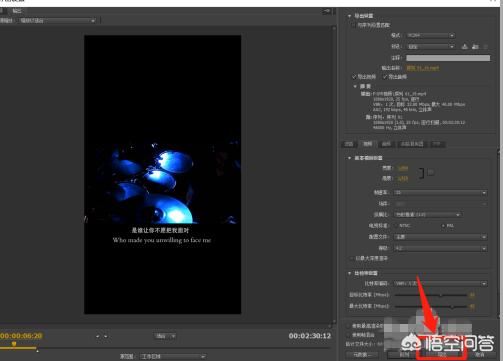Toggle checkbox beside the width link bracket
The image size is (503, 361).
[431, 172]
